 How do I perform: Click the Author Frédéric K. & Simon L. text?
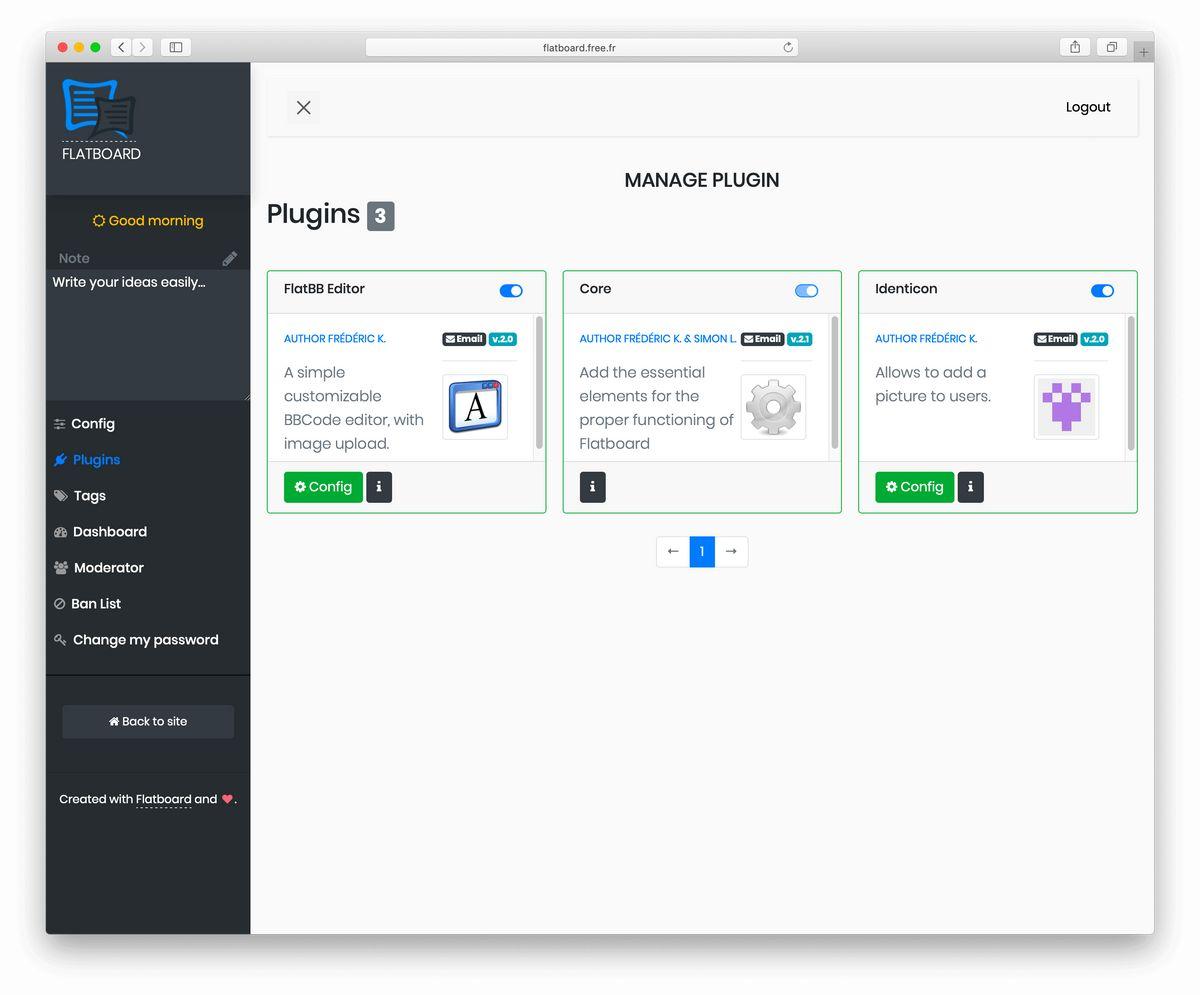click(658, 339)
